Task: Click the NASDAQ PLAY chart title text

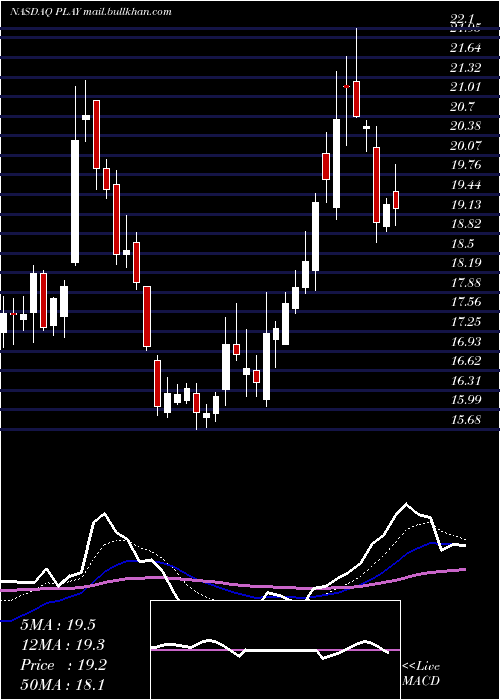Action: click(x=91, y=12)
